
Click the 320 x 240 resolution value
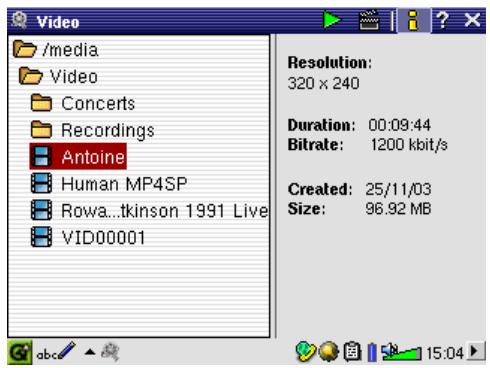click(x=323, y=83)
